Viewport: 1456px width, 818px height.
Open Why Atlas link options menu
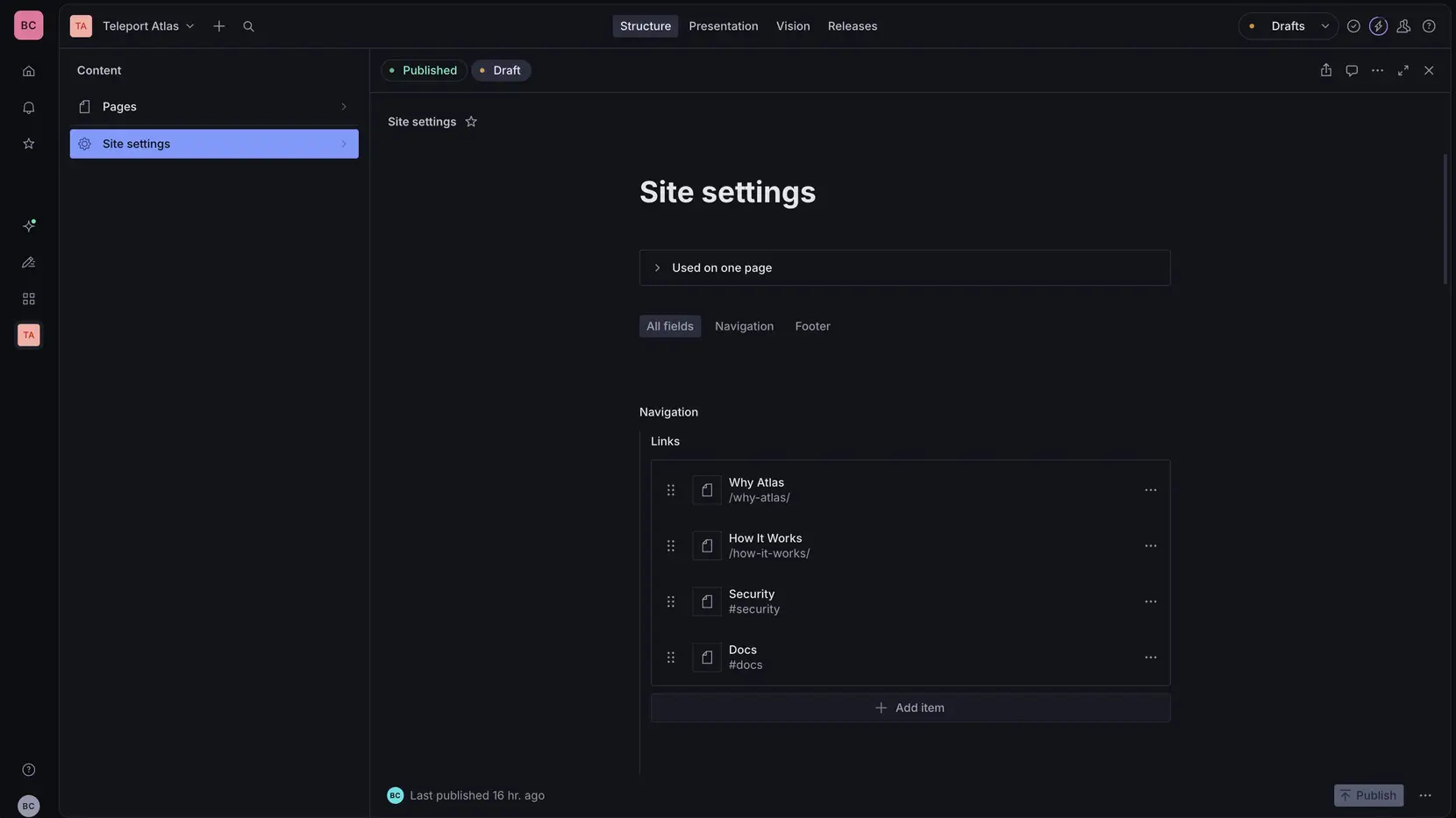click(1151, 490)
